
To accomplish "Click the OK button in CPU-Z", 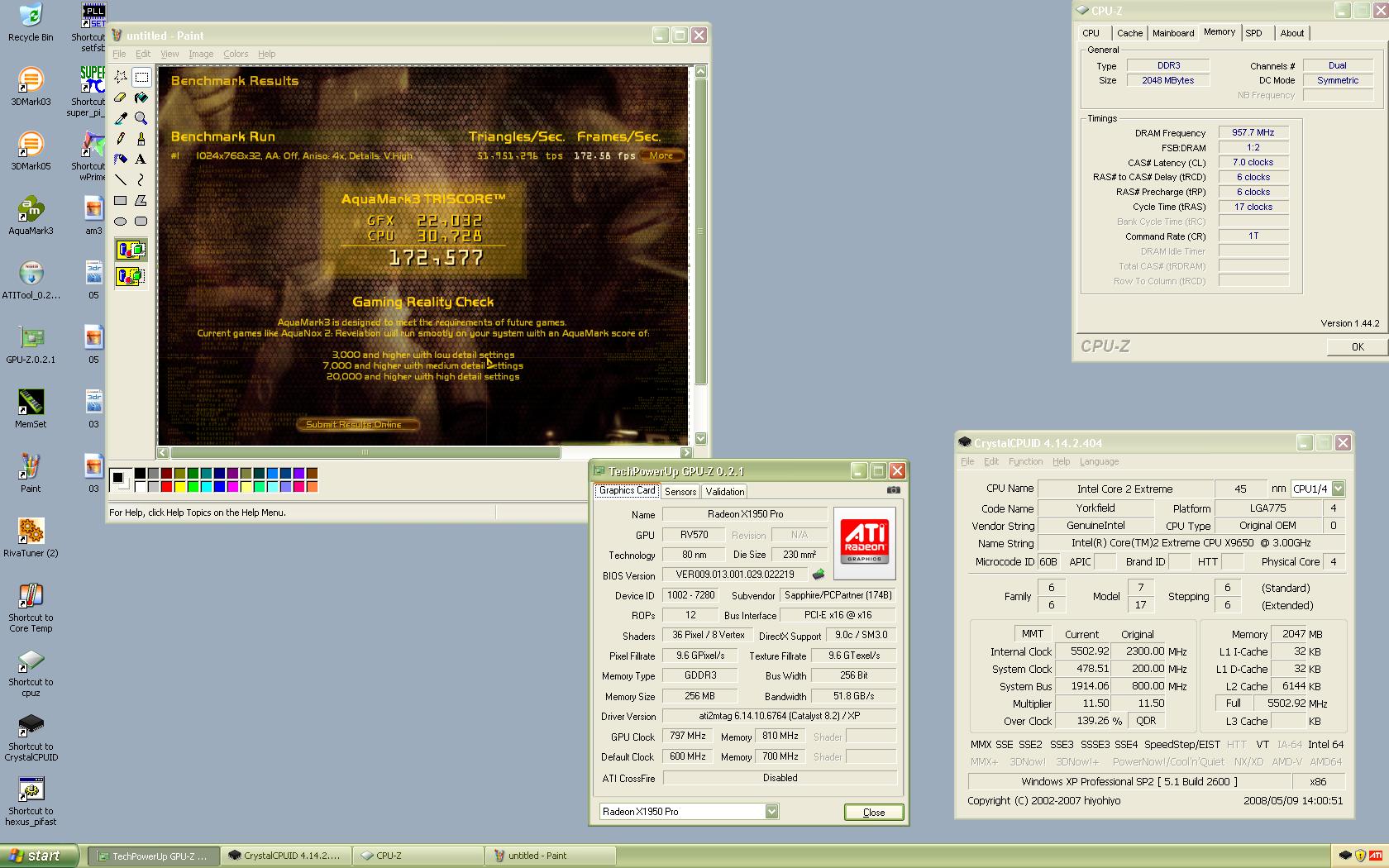I will tap(1357, 346).
